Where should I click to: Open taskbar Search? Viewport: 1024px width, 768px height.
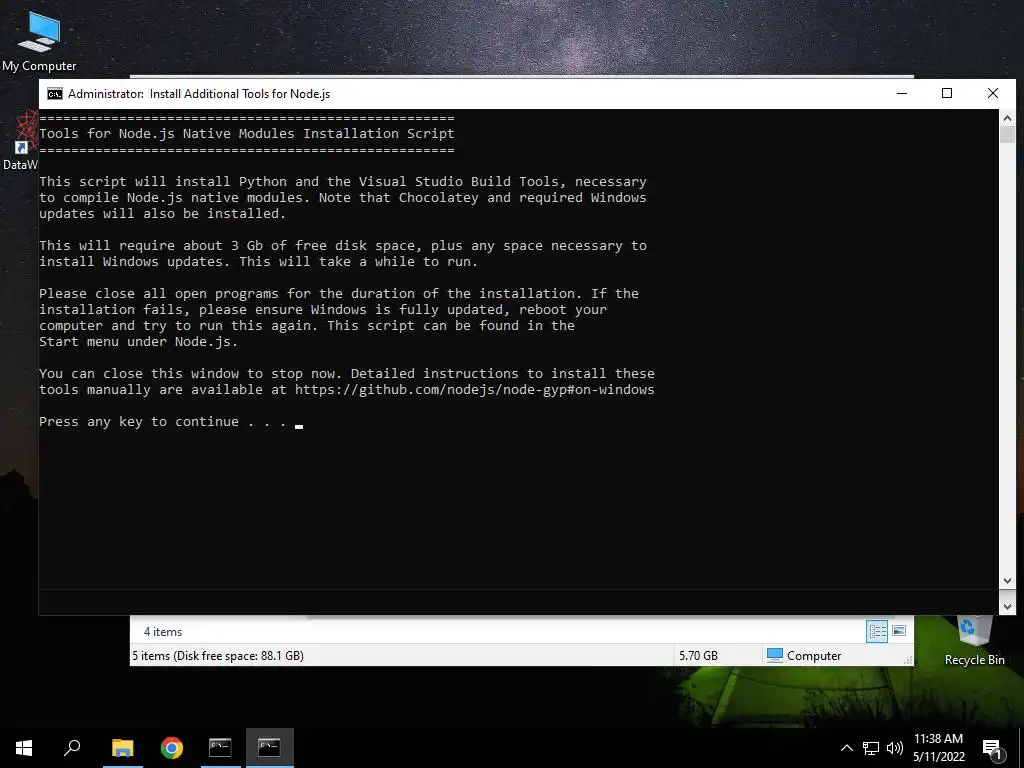click(x=72, y=748)
